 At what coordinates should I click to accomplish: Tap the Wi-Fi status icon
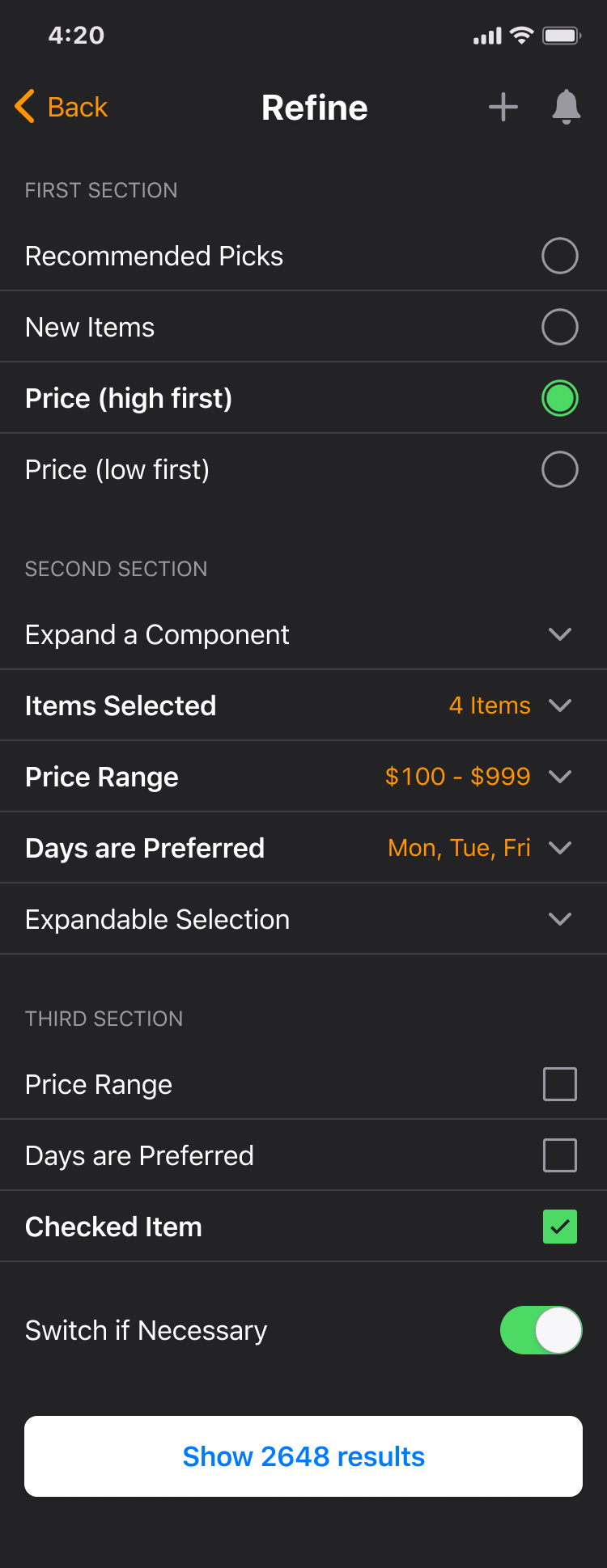click(522, 36)
